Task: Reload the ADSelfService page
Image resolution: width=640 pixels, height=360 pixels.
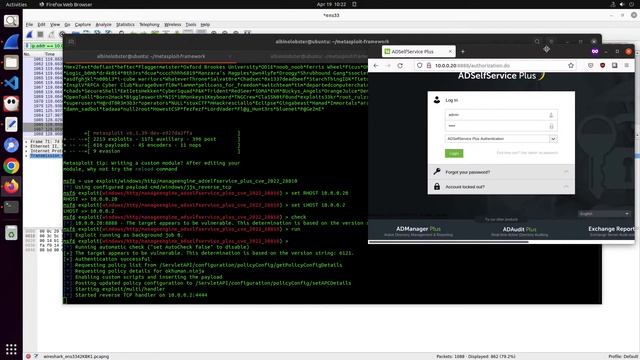Action: tap(400, 65)
